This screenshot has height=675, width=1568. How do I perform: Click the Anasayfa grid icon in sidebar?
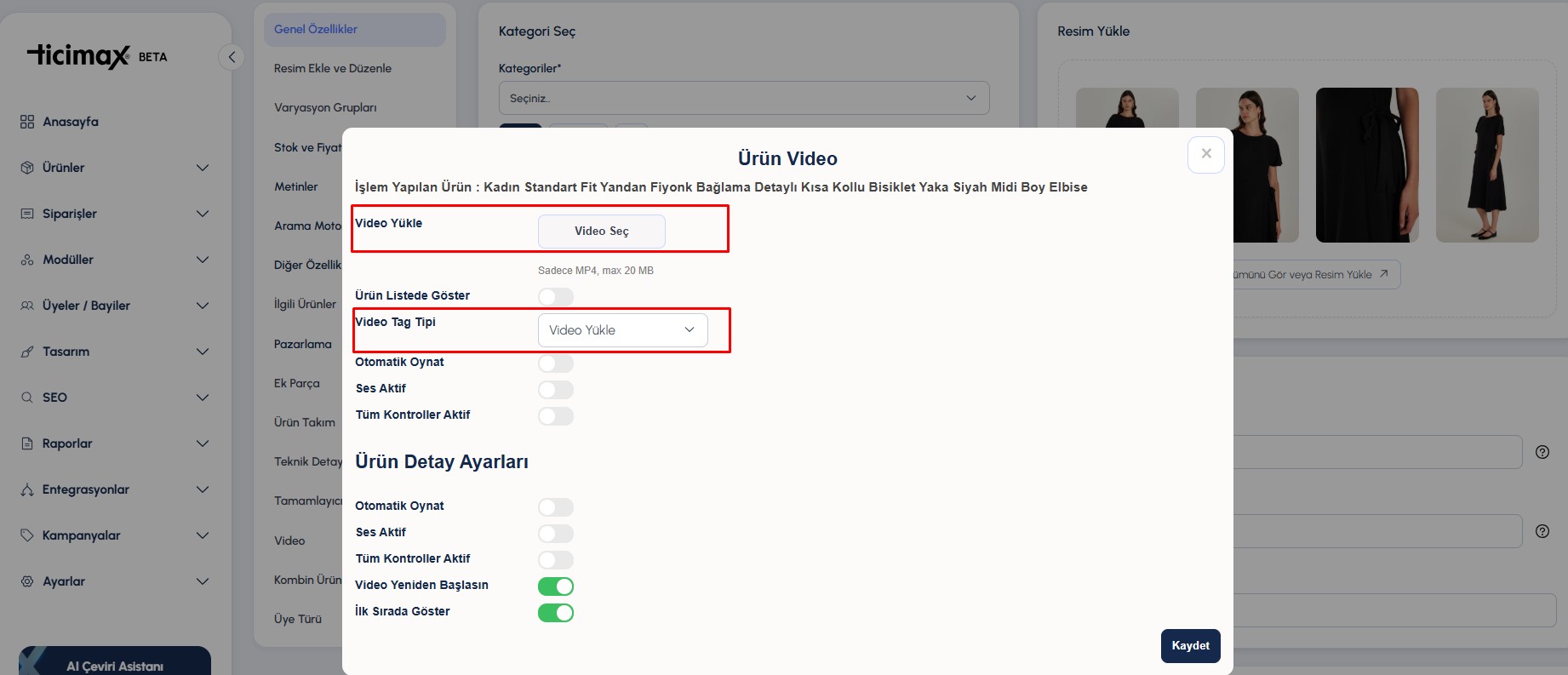coord(27,122)
